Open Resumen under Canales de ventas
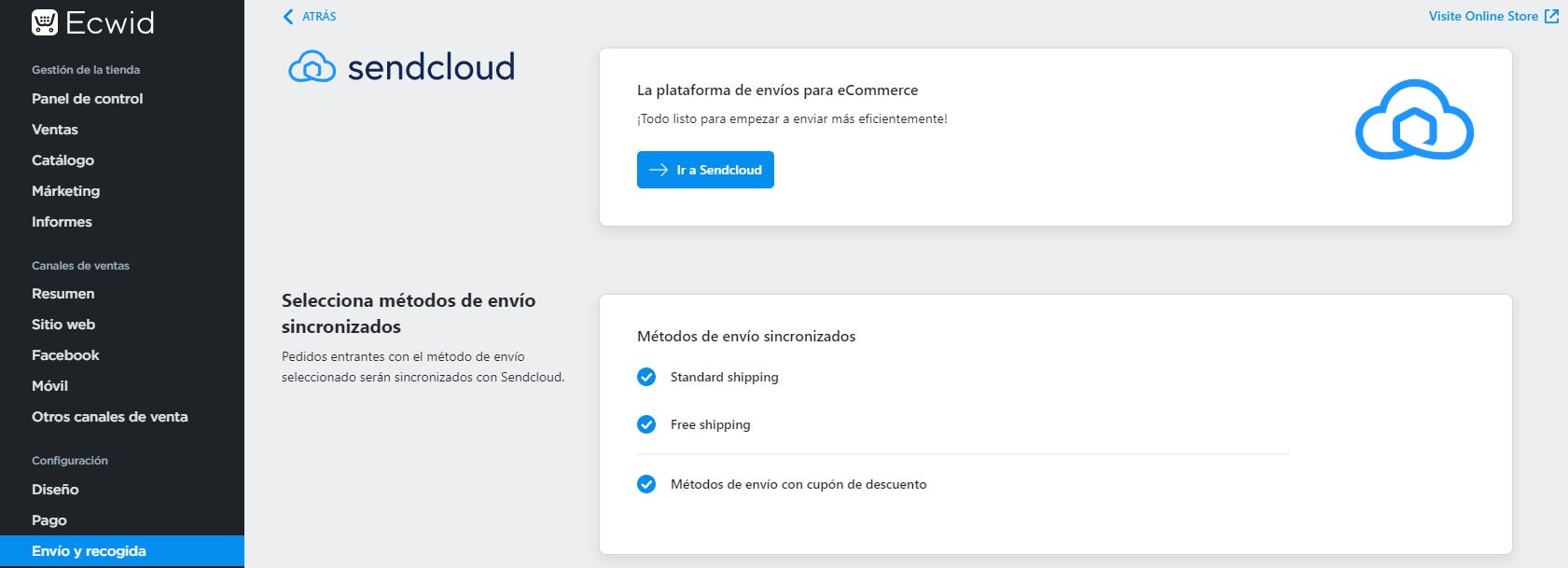The width and height of the screenshot is (1568, 568). tap(62, 294)
